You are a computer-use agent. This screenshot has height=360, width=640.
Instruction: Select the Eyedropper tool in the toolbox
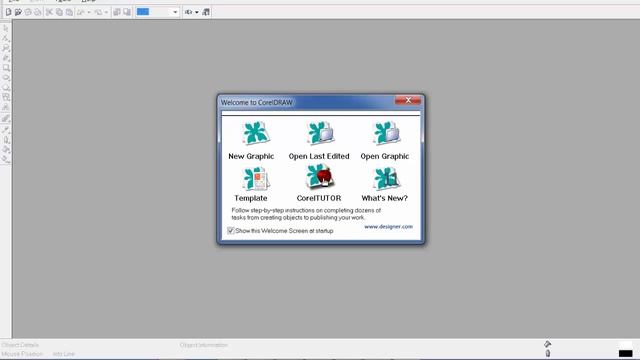tap(6, 130)
